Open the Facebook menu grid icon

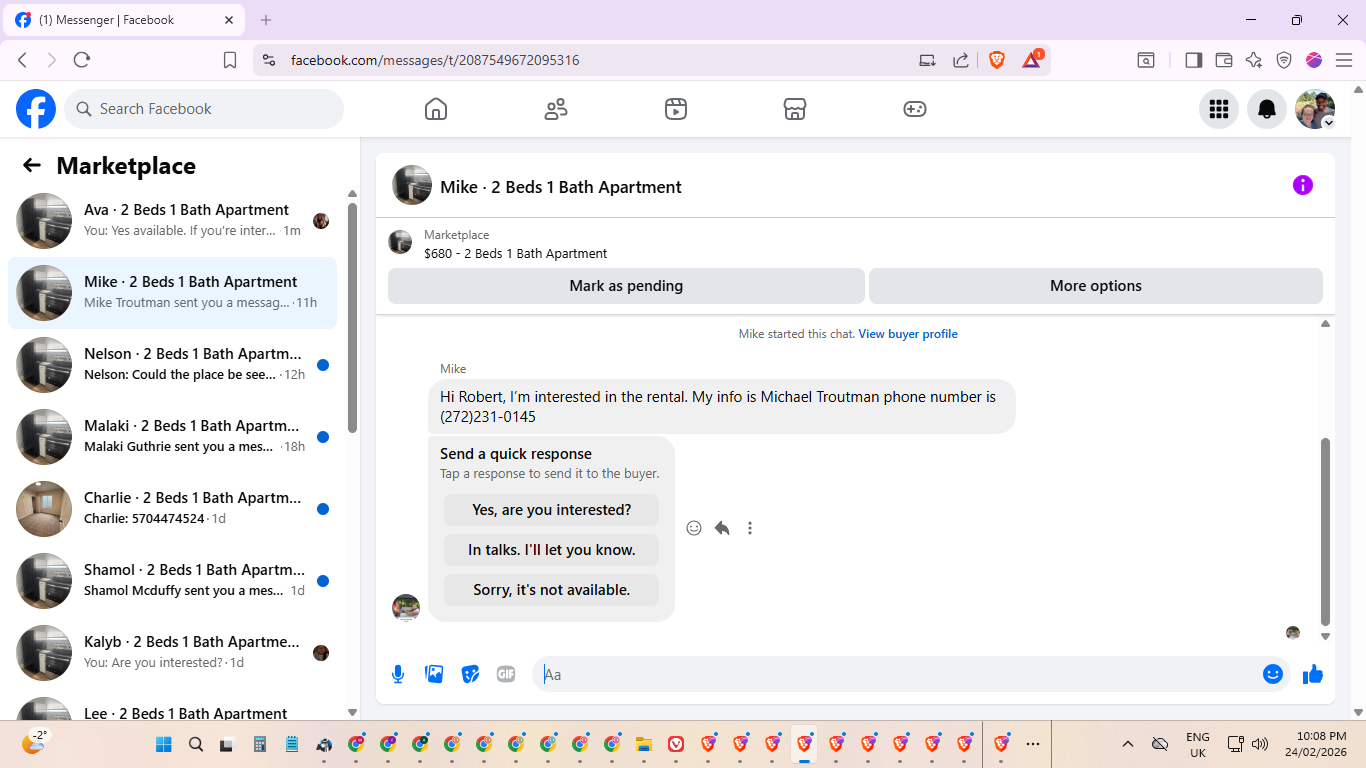click(x=1219, y=109)
